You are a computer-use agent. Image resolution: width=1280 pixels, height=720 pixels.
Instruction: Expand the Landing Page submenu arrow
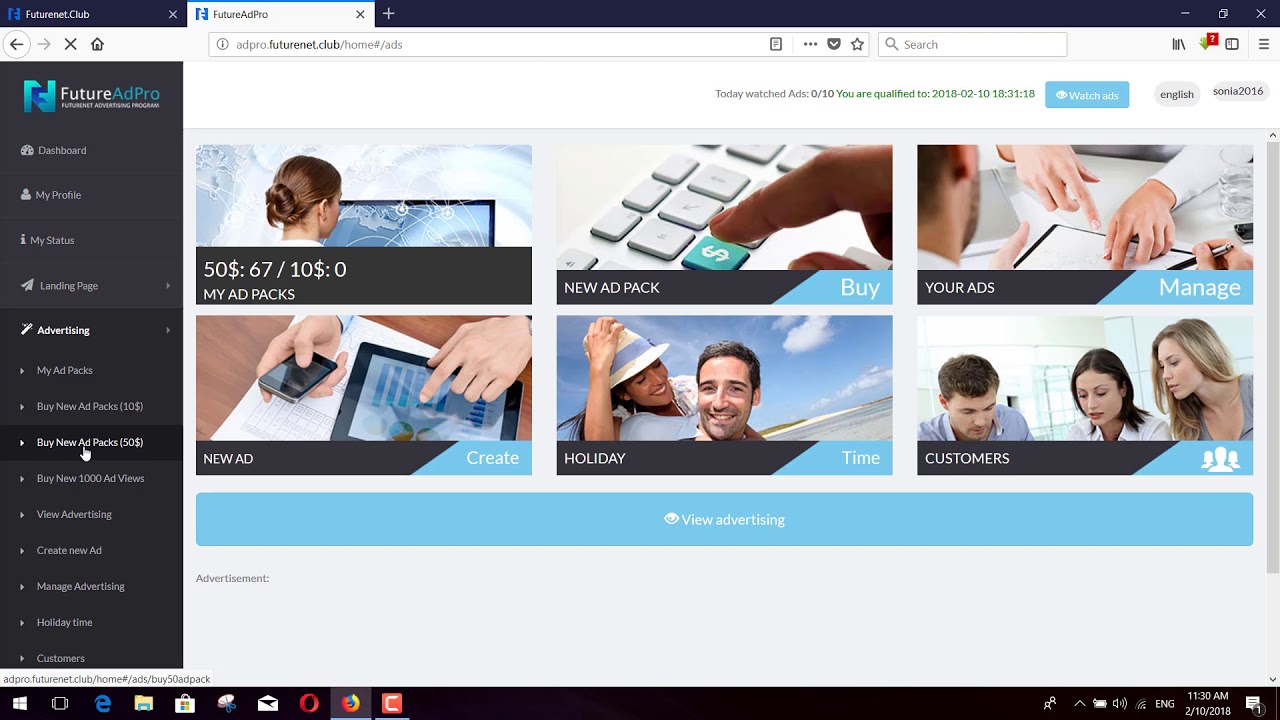click(x=168, y=286)
